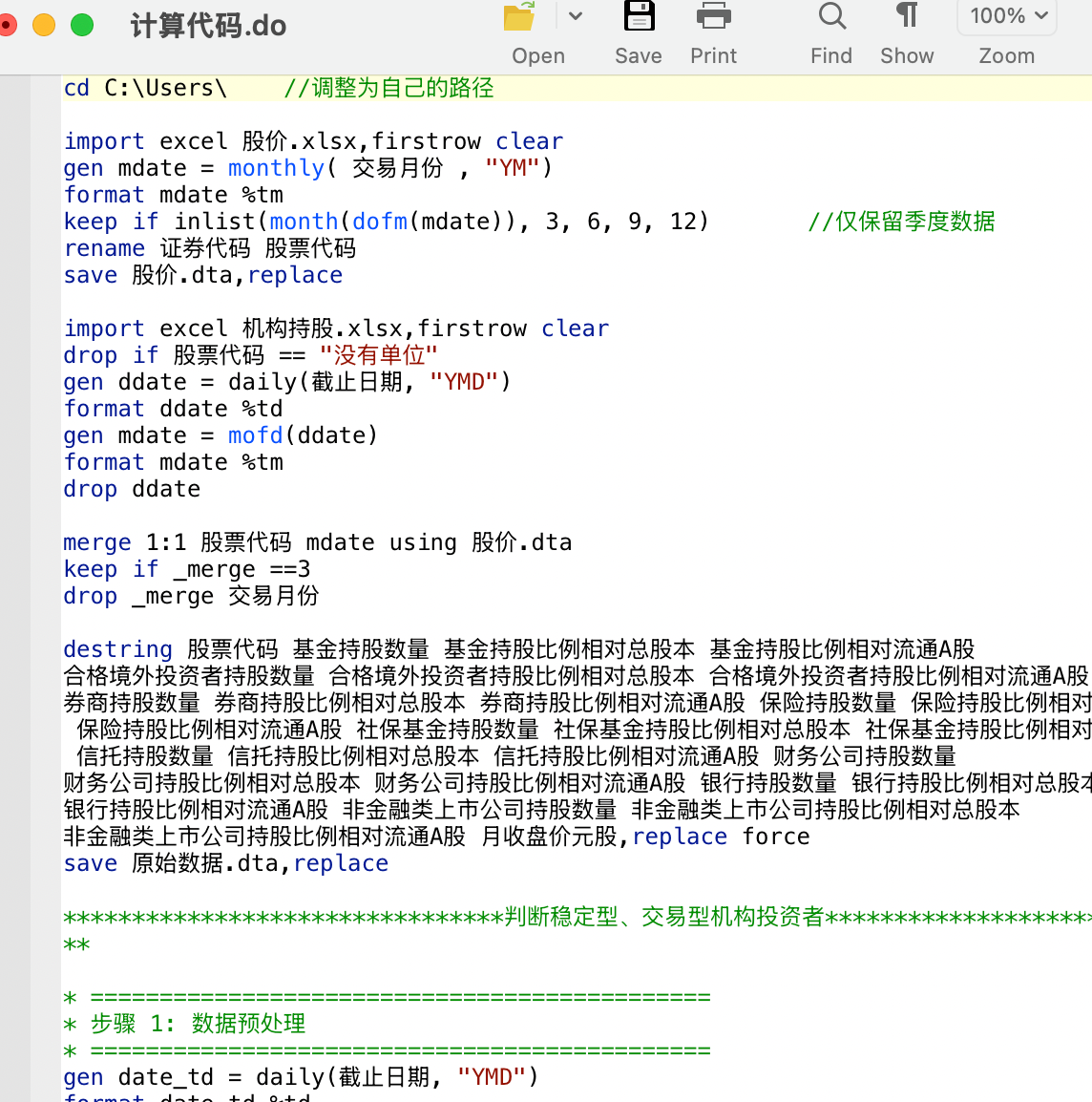This screenshot has width=1092, height=1102.
Task: Click the word force after replace
Action: tap(776, 837)
